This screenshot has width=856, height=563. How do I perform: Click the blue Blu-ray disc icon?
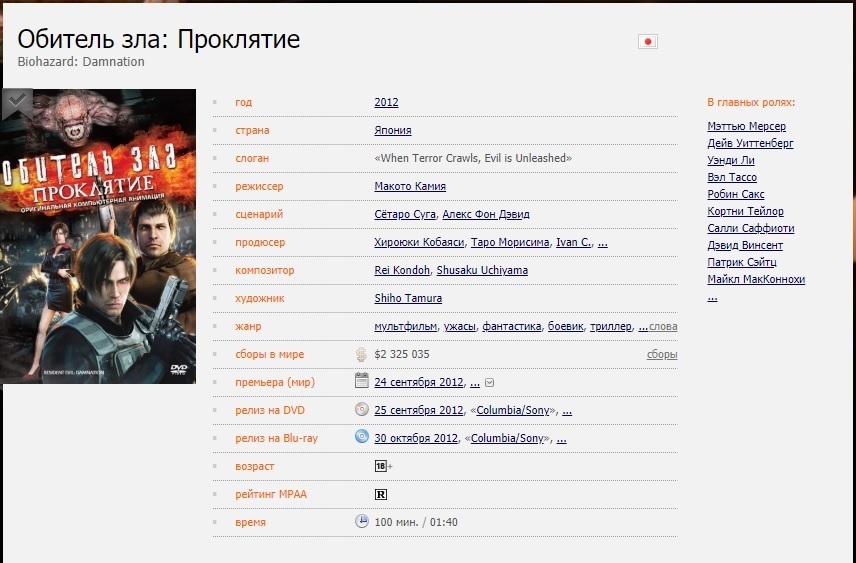click(362, 437)
